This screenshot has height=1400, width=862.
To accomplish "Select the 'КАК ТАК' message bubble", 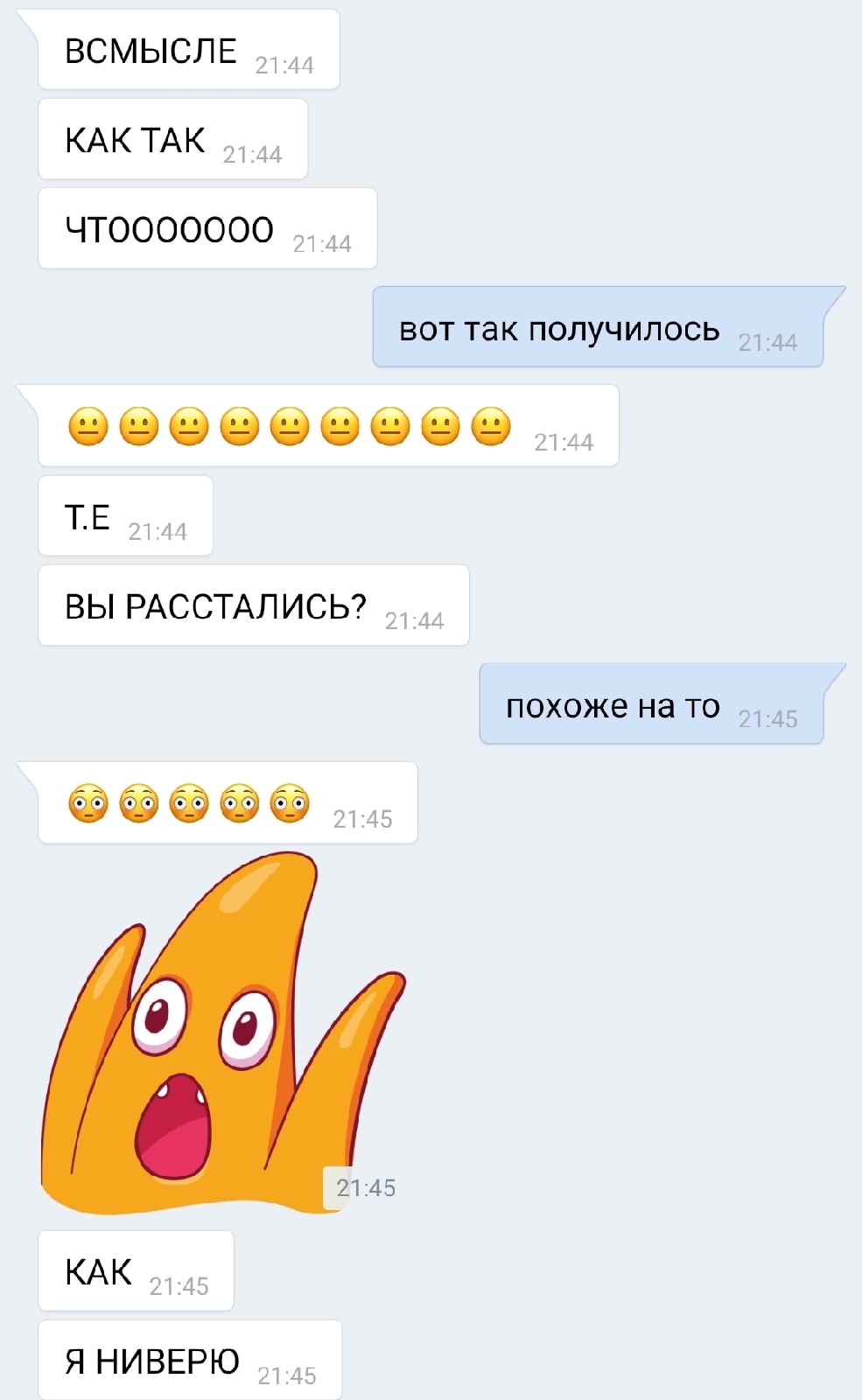I will [172, 139].
